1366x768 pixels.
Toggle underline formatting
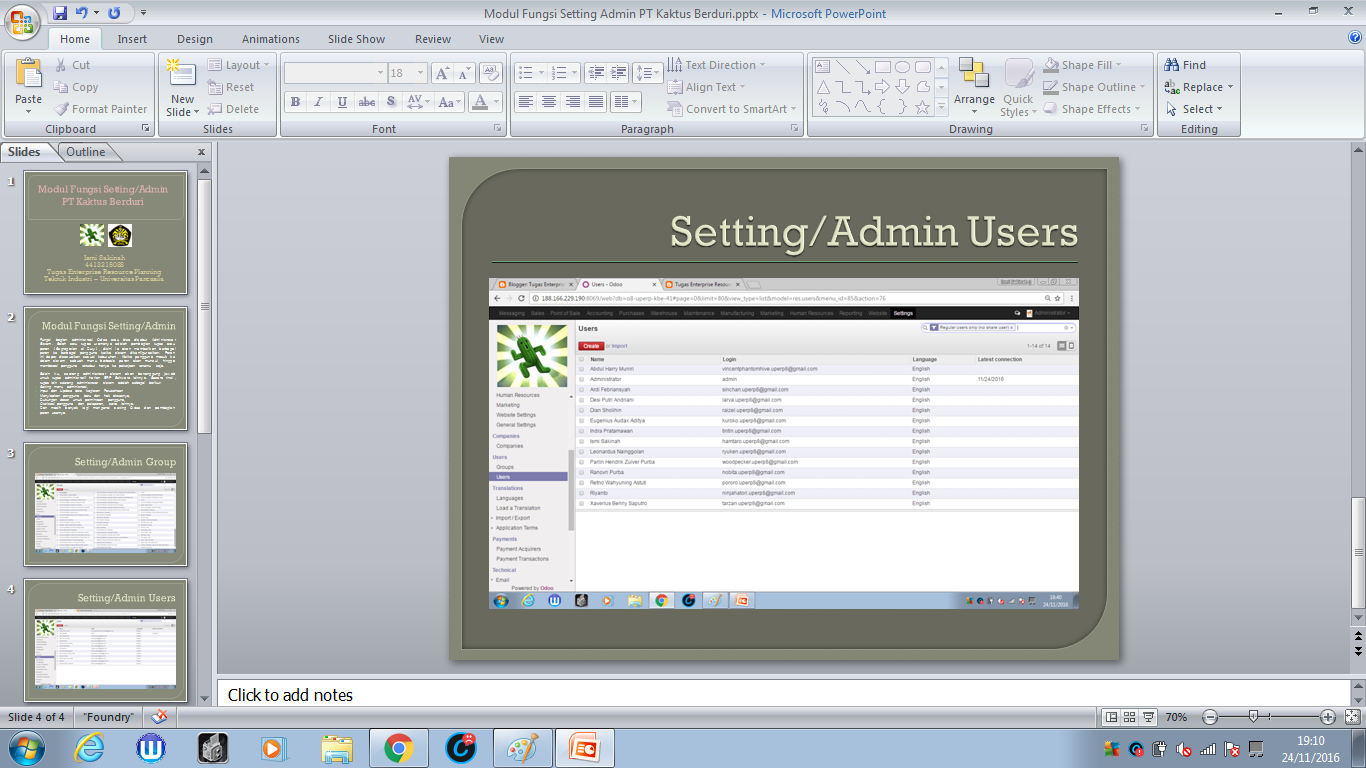(340, 103)
